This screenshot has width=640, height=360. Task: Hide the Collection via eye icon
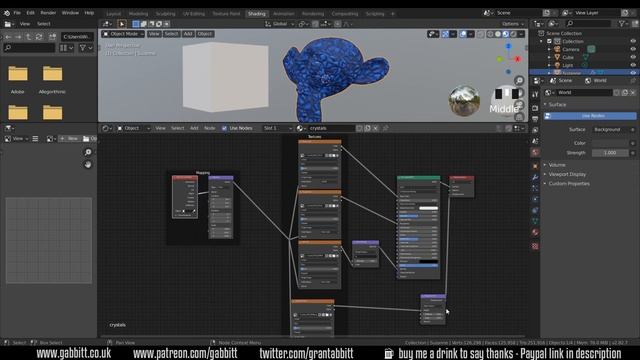[x=633, y=41]
